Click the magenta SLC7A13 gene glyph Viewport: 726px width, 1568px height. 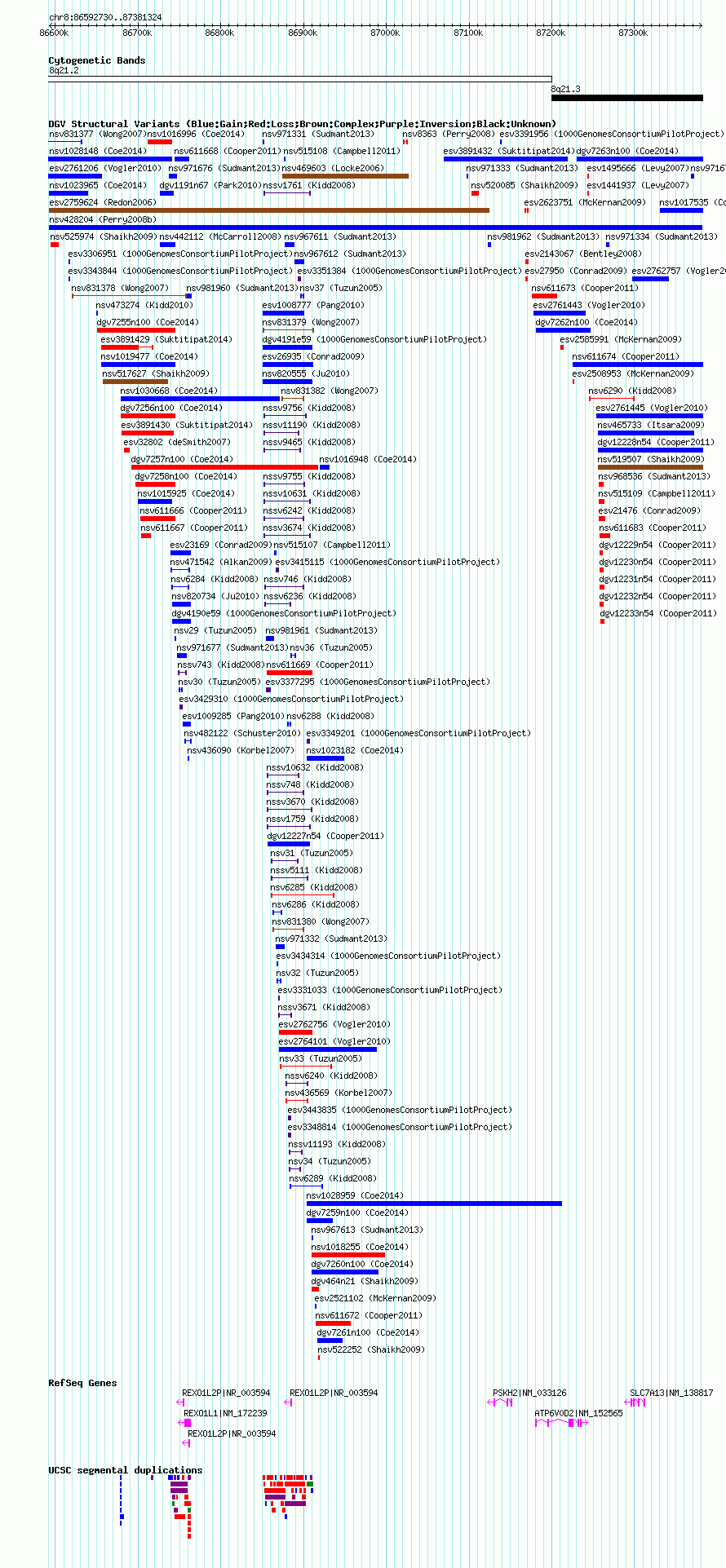635,1402
